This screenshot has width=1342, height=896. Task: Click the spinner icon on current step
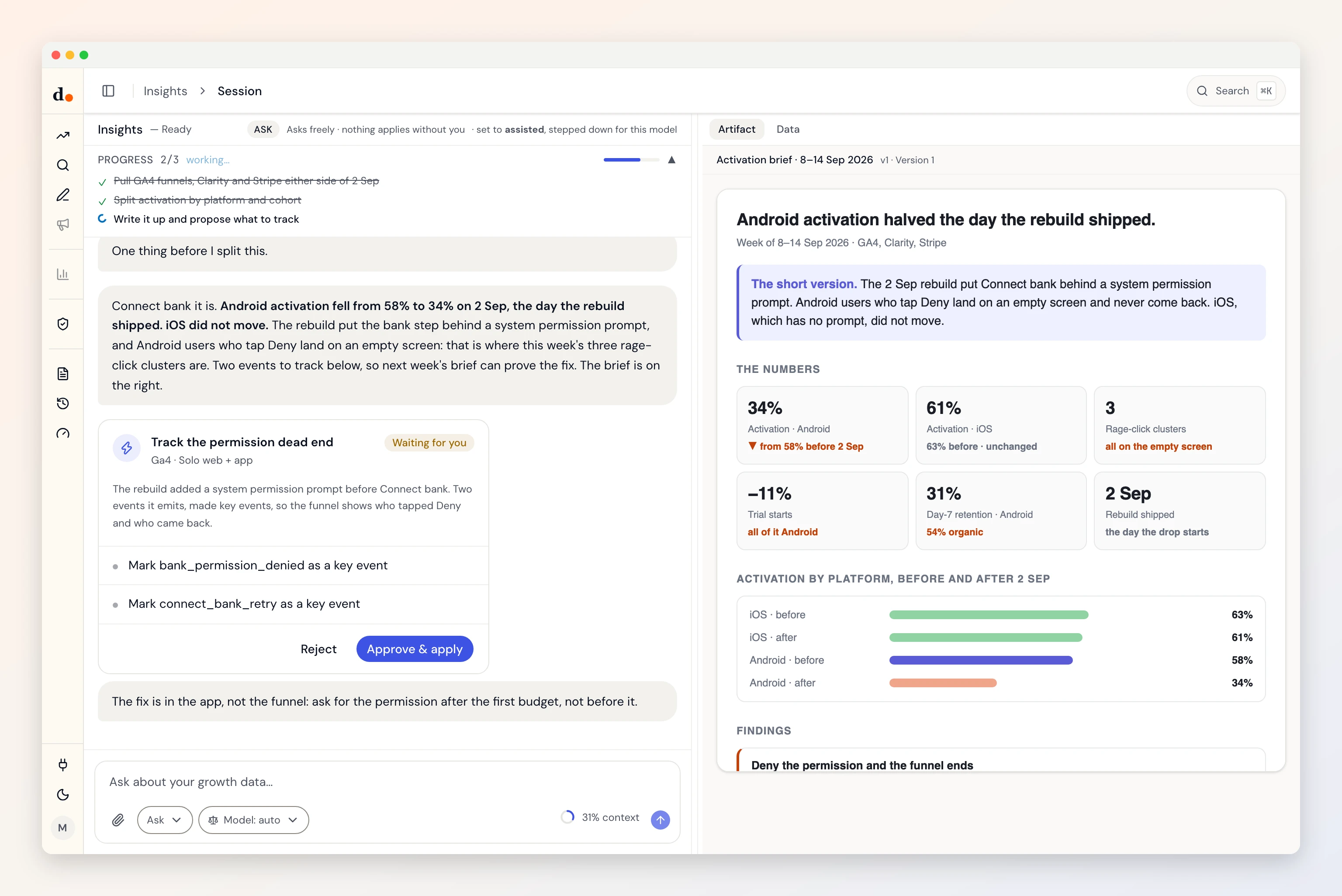coord(102,219)
